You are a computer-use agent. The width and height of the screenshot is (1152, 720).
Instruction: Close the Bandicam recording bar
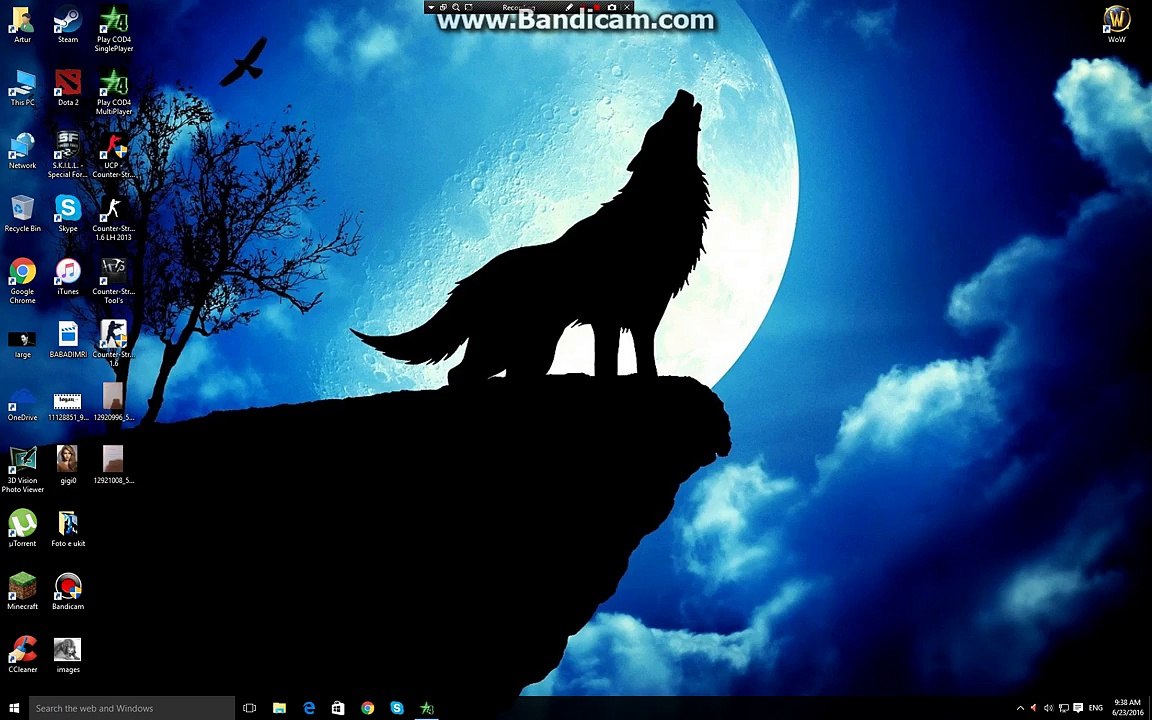[x=627, y=7]
